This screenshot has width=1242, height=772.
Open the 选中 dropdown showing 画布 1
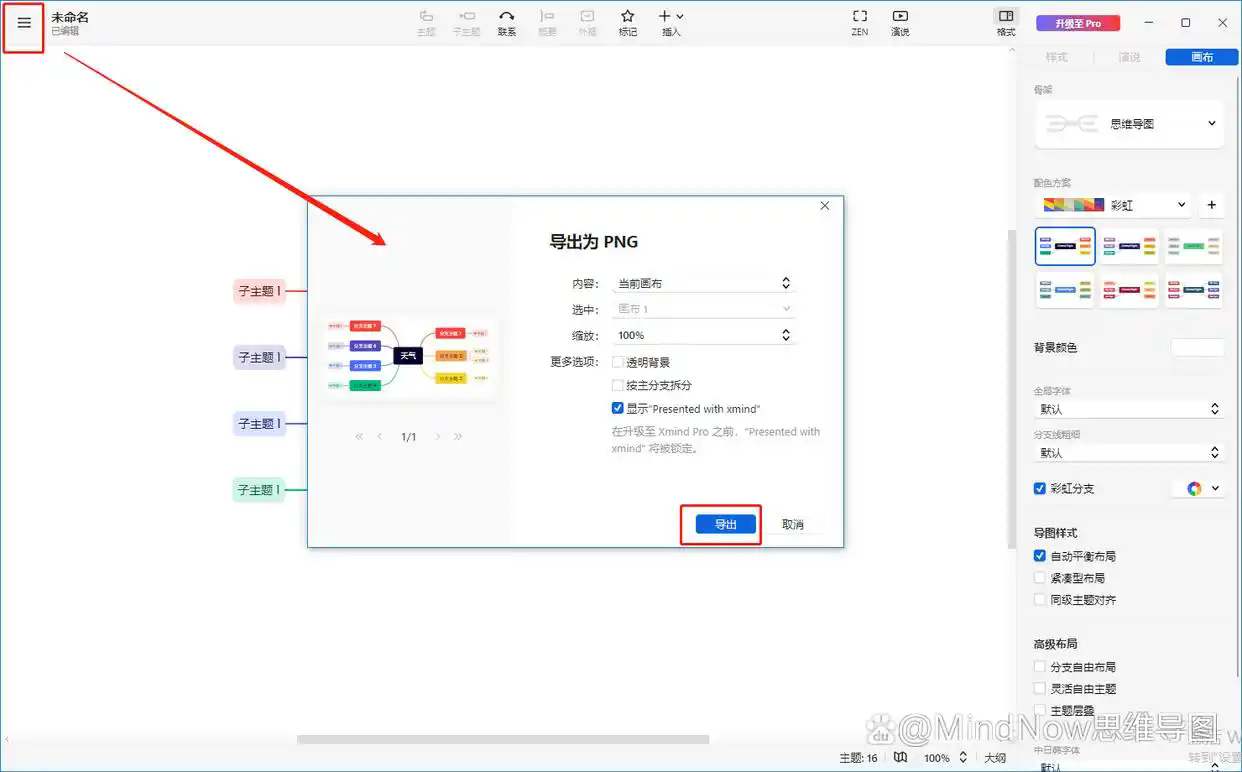704,309
